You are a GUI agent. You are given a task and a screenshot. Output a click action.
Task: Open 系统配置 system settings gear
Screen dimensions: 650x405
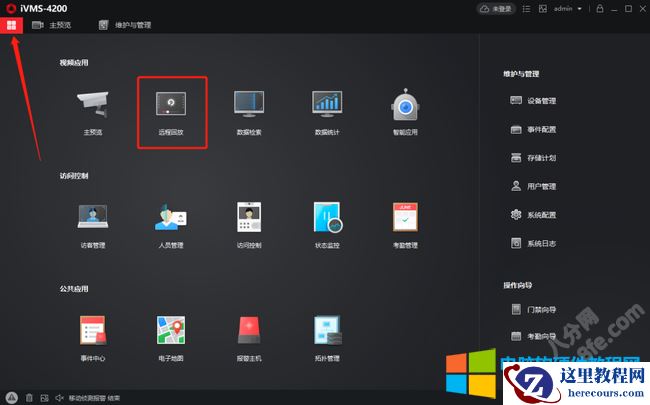pos(533,215)
